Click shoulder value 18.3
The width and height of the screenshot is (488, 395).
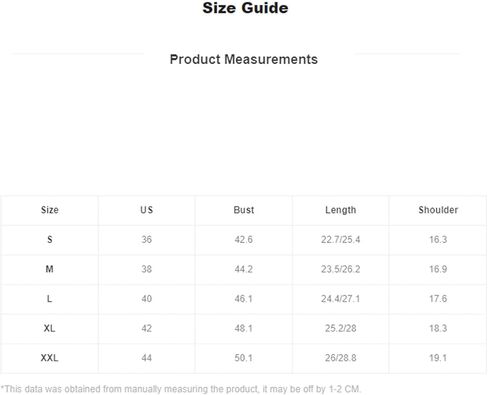438,328
